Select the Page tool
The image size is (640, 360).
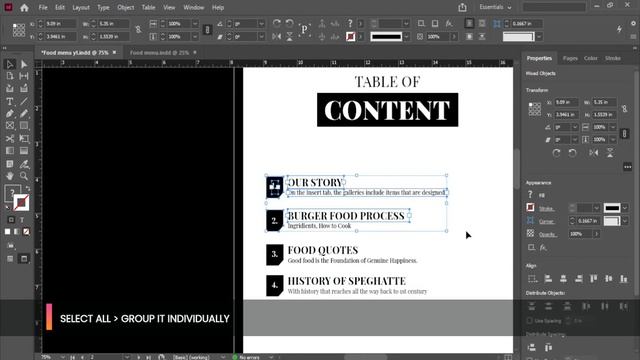point(10,76)
